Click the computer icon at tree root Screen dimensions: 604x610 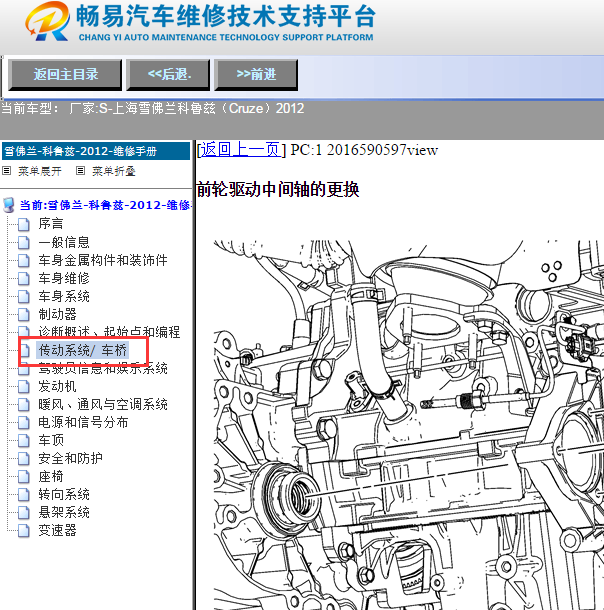click(9, 205)
